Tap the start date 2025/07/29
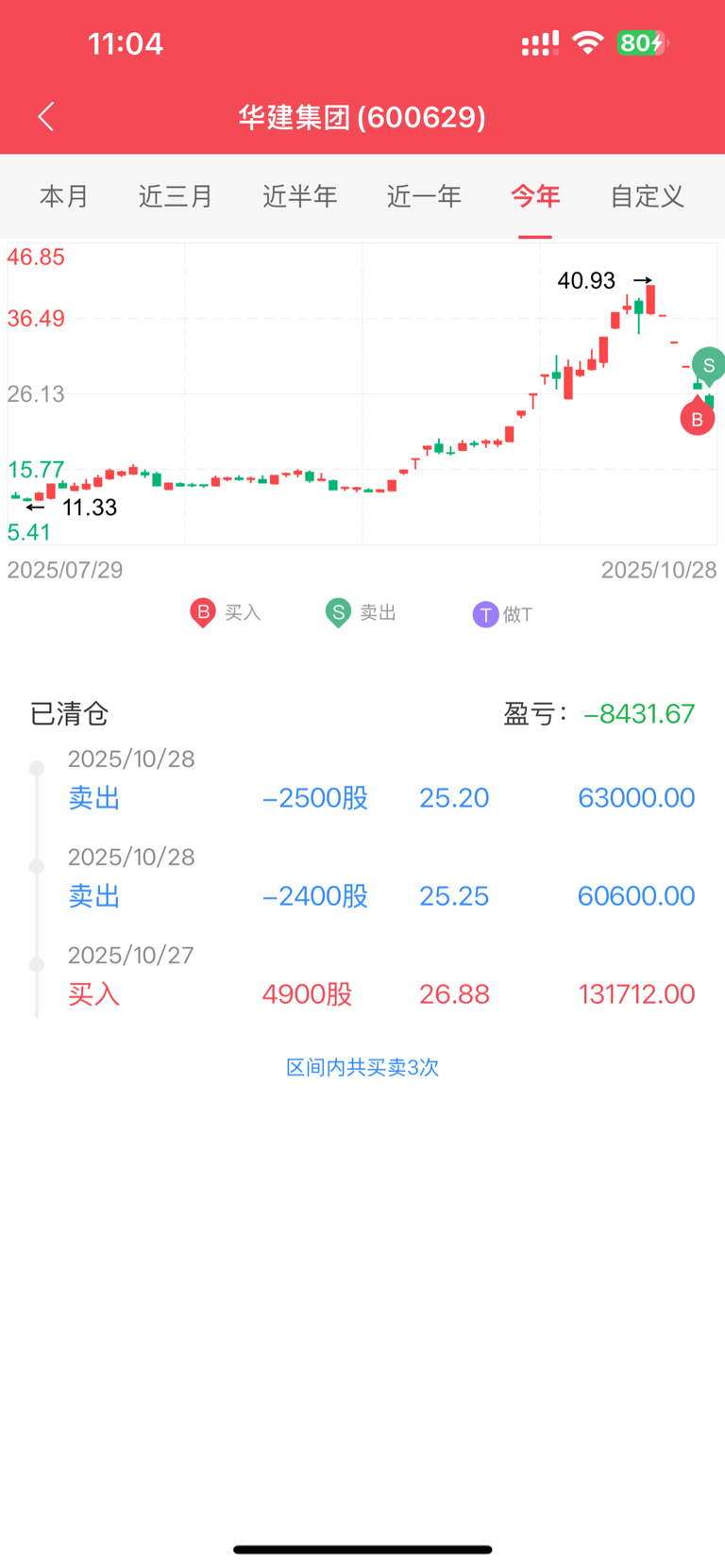725x1568 pixels. [65, 570]
